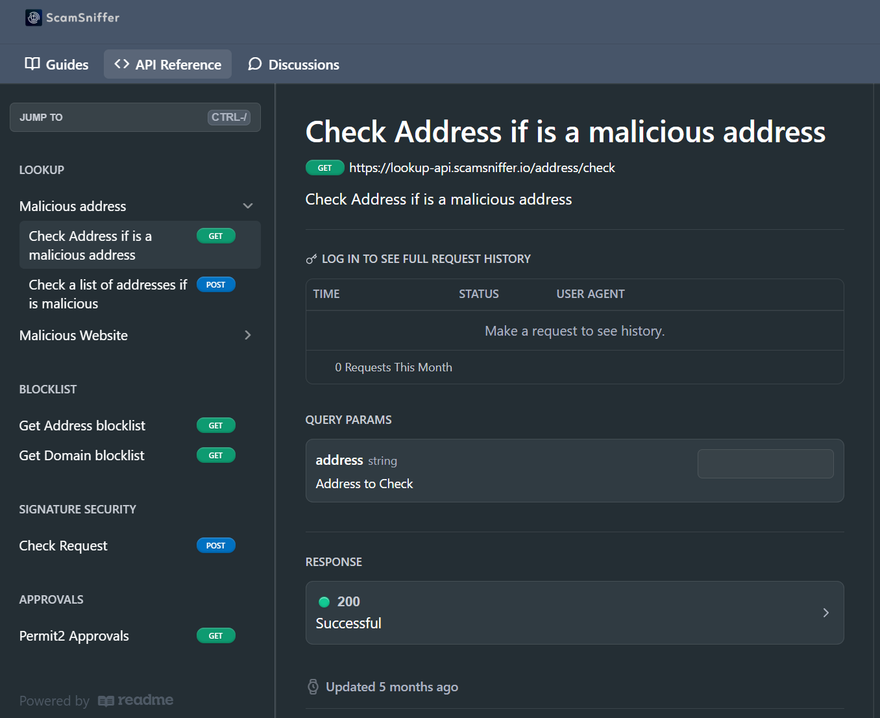880x718 pixels.
Task: Click the SIGNATURE SECURITY sidebar heading
Action: [x=77, y=510]
